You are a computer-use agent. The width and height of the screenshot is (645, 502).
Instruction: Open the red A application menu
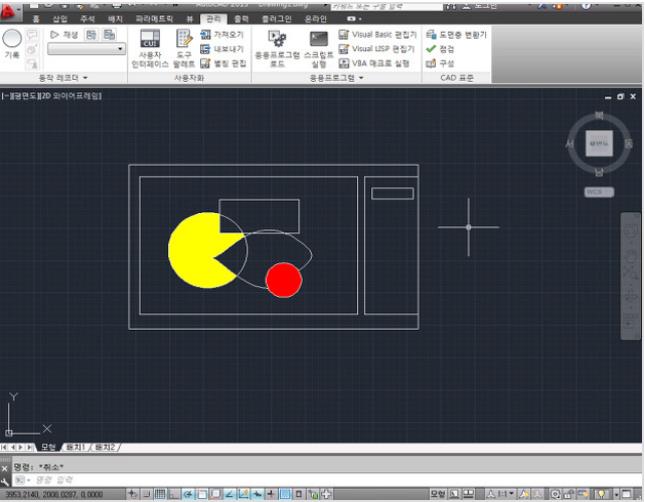tap(9, 12)
